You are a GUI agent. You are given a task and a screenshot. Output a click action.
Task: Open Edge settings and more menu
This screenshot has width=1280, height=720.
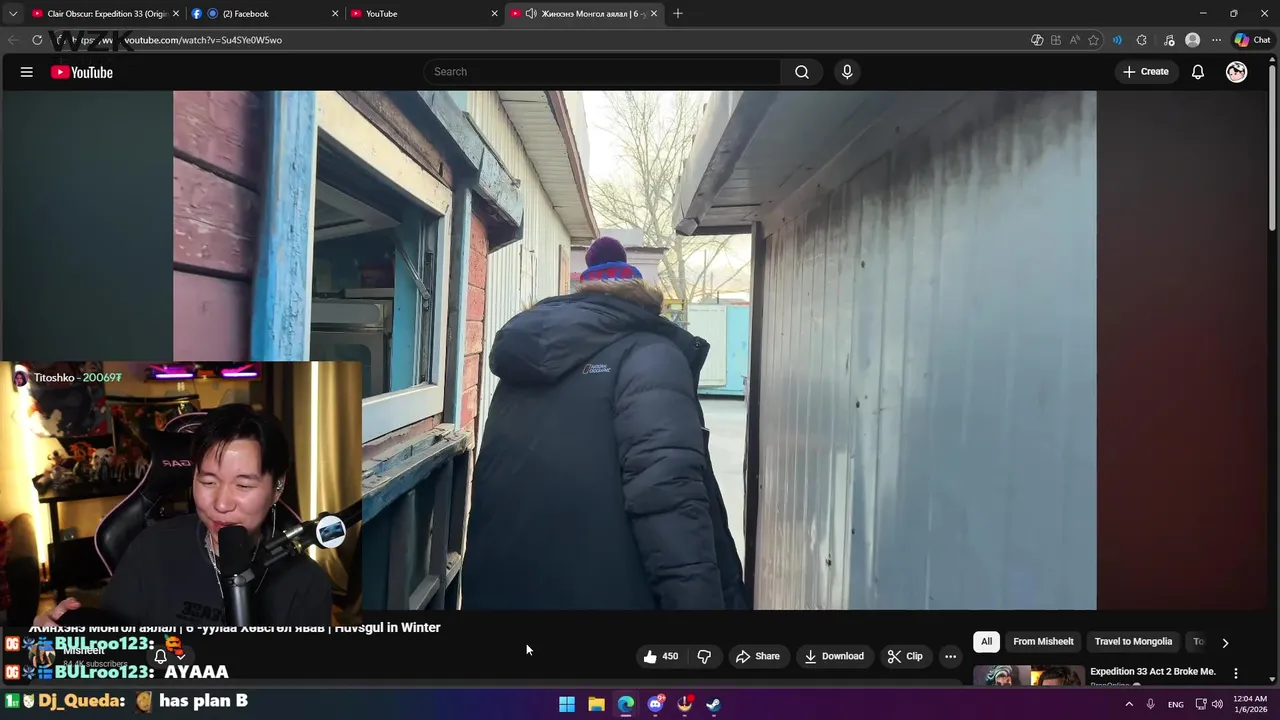[x=1216, y=40]
